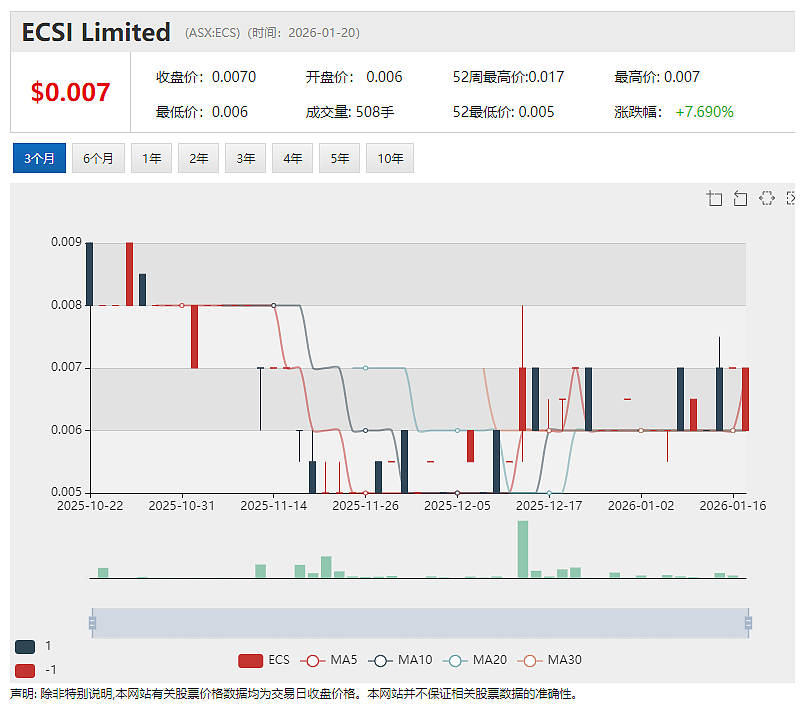808x712 pixels.
Task: Click the 成交量: 508手 value
Action: (x=349, y=112)
